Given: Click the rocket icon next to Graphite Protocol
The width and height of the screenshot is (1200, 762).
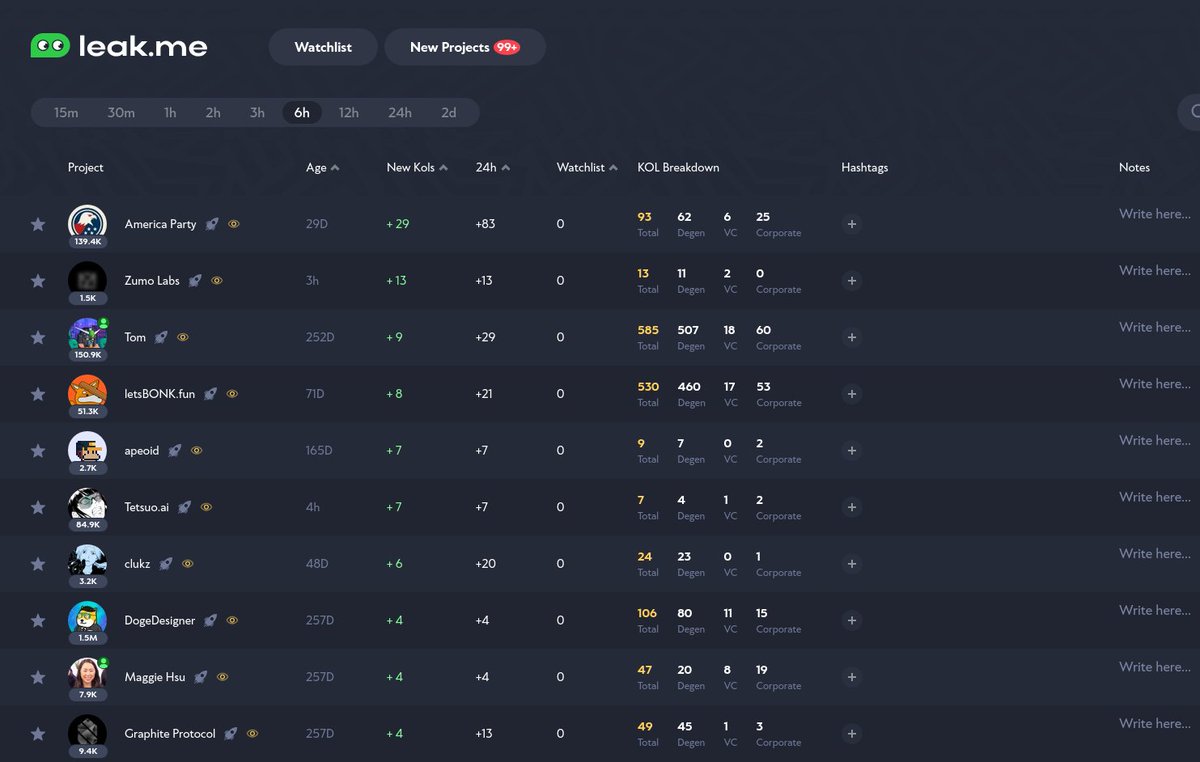Looking at the screenshot, I should [x=231, y=733].
